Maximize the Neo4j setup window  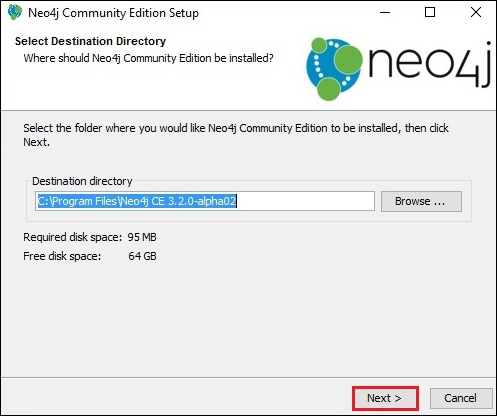point(430,13)
